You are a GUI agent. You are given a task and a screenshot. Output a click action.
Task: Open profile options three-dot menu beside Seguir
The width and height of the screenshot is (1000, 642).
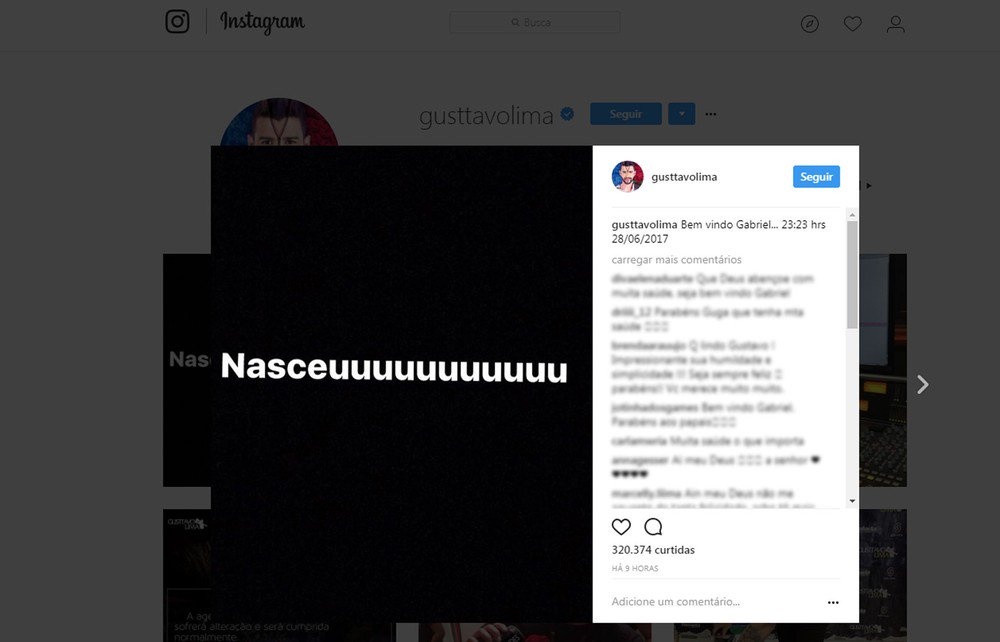coord(710,114)
